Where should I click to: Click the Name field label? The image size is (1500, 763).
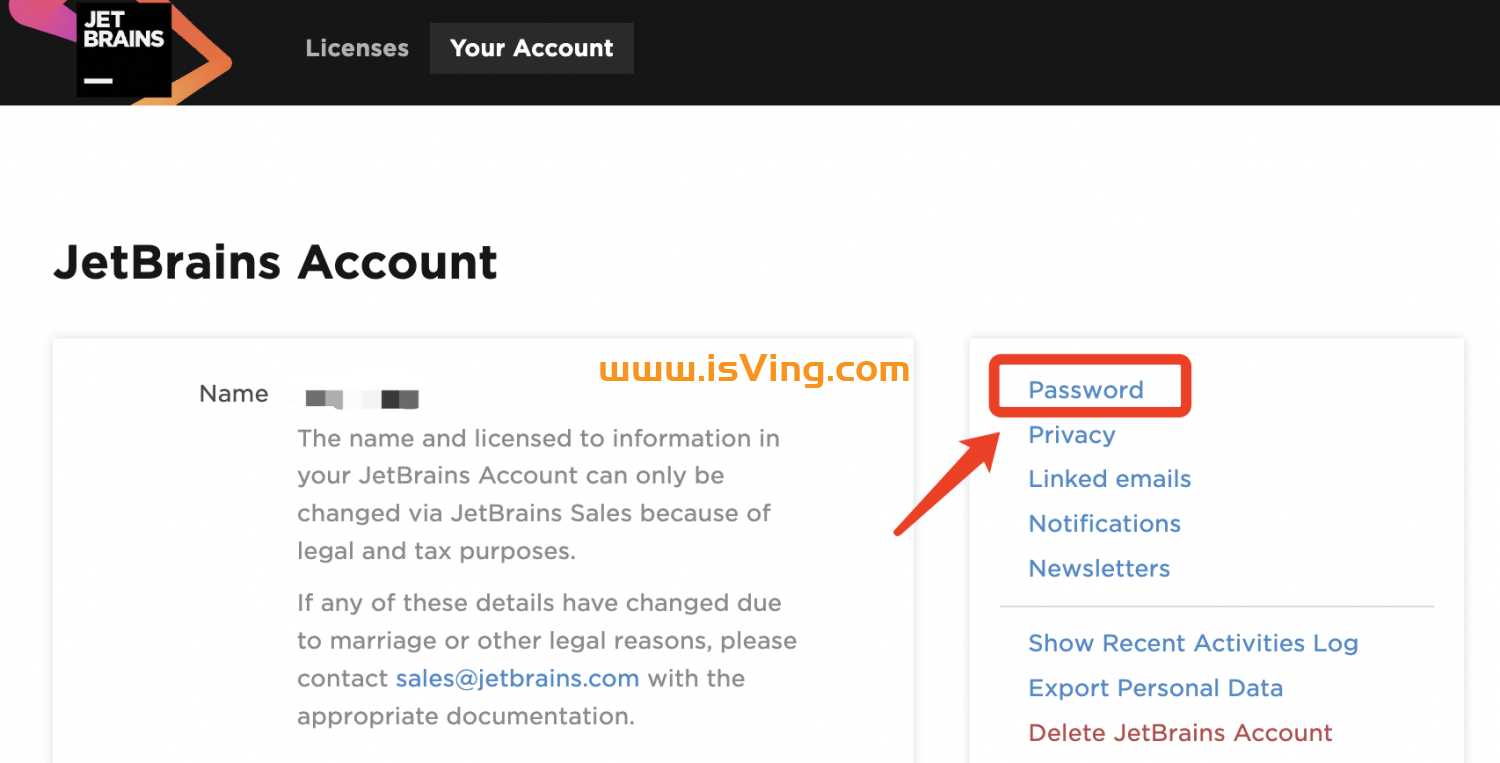[x=233, y=394]
